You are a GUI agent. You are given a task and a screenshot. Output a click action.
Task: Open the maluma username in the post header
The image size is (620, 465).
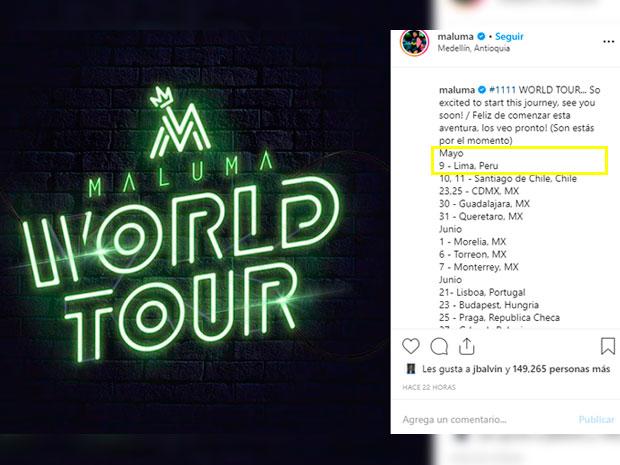pos(456,36)
